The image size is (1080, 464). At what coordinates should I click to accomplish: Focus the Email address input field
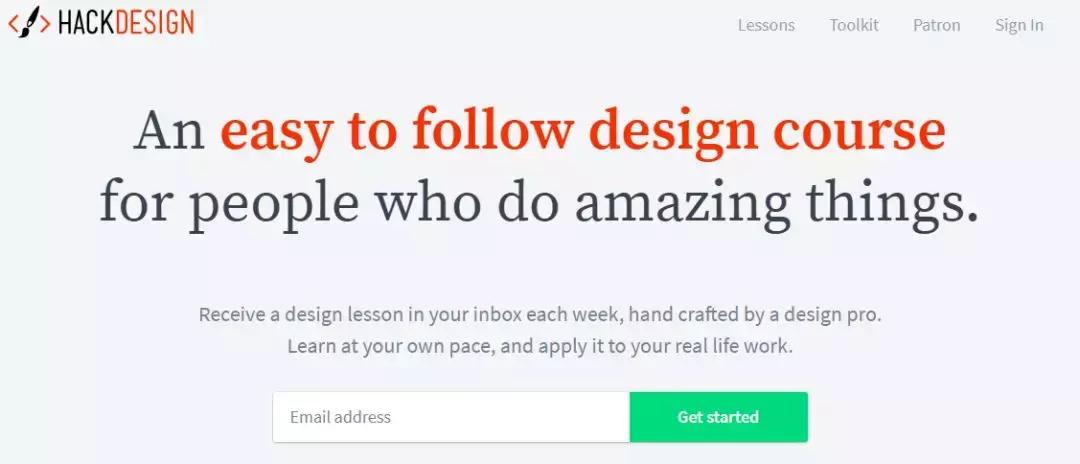point(450,417)
